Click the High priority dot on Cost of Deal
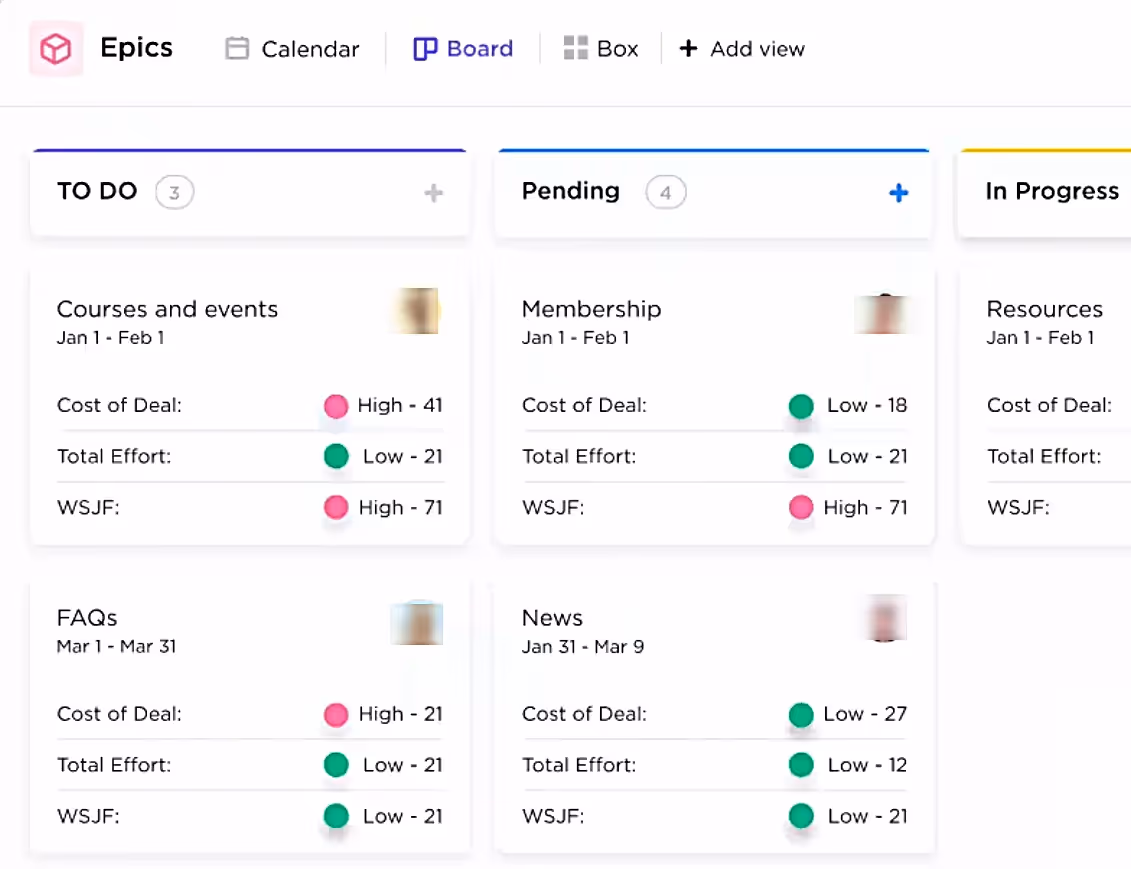Image resolution: width=1131 pixels, height=869 pixels. (336, 406)
